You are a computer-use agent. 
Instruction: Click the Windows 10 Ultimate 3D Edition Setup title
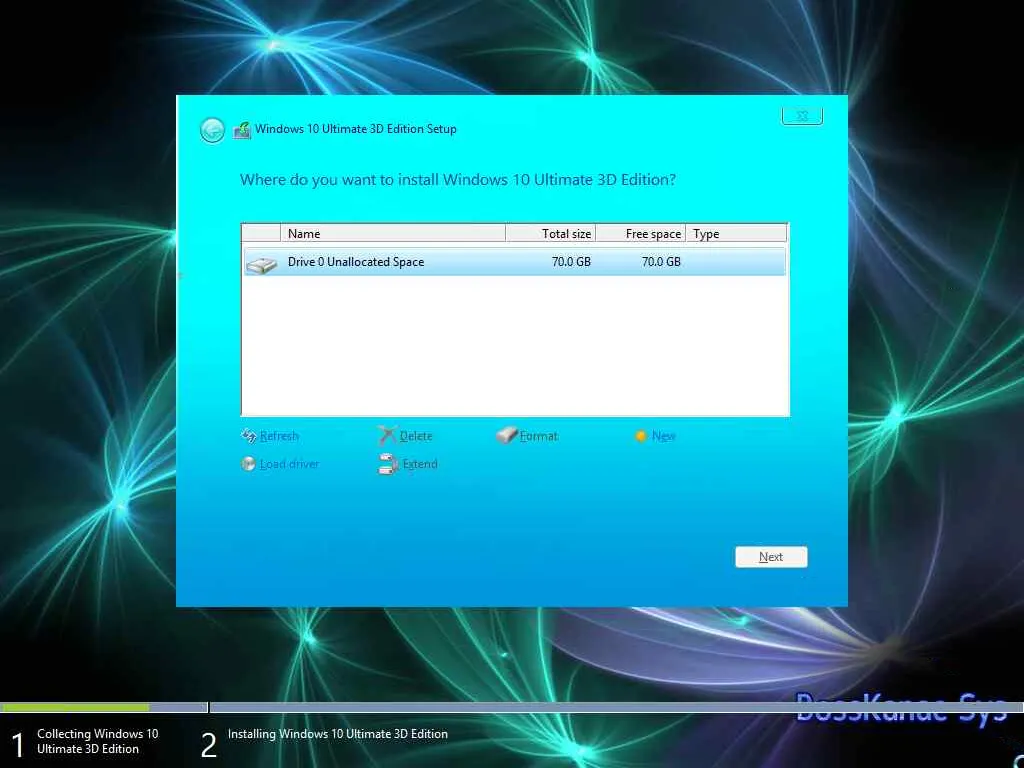point(355,129)
